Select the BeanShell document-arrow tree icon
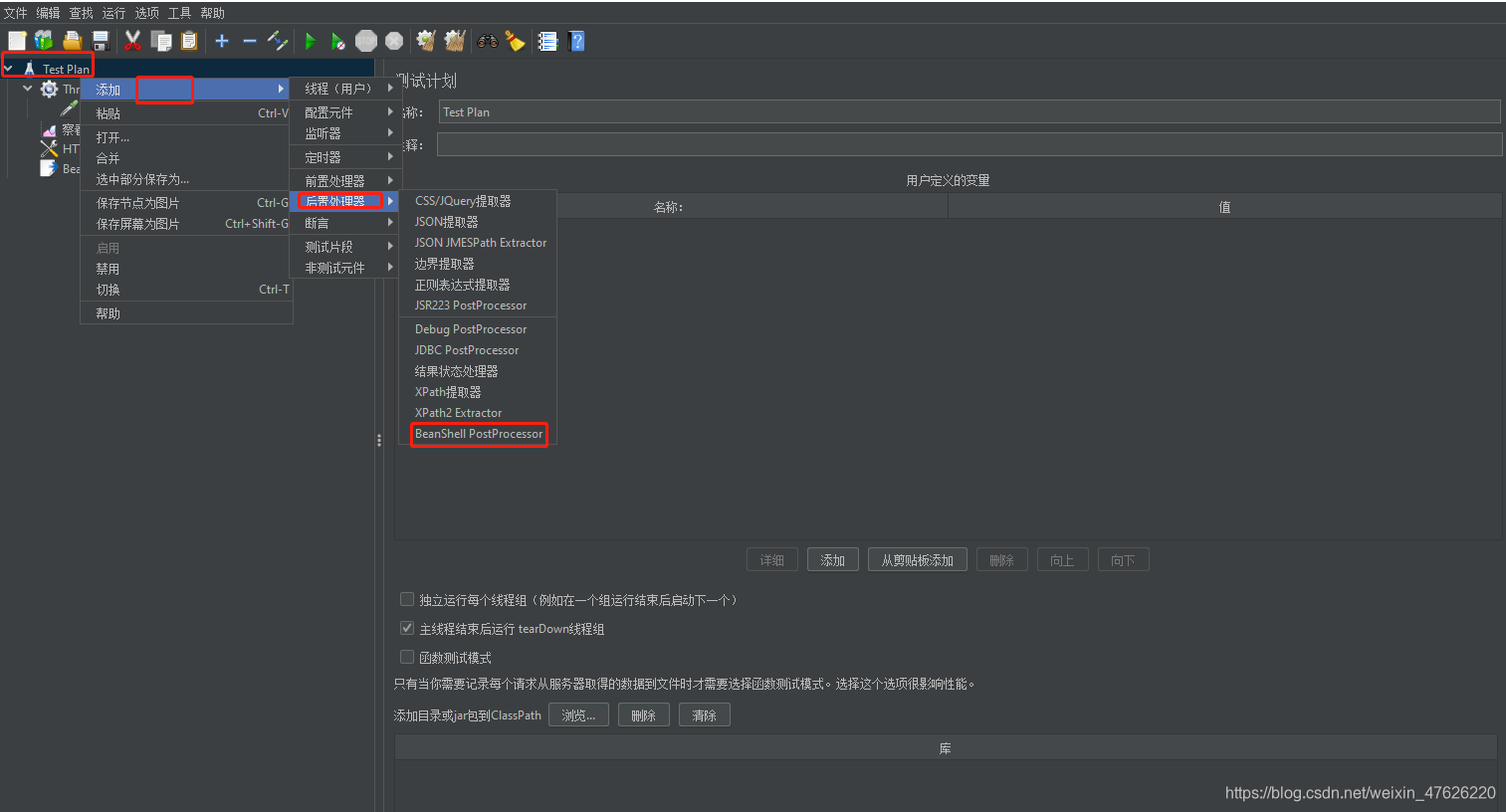 pos(48,168)
